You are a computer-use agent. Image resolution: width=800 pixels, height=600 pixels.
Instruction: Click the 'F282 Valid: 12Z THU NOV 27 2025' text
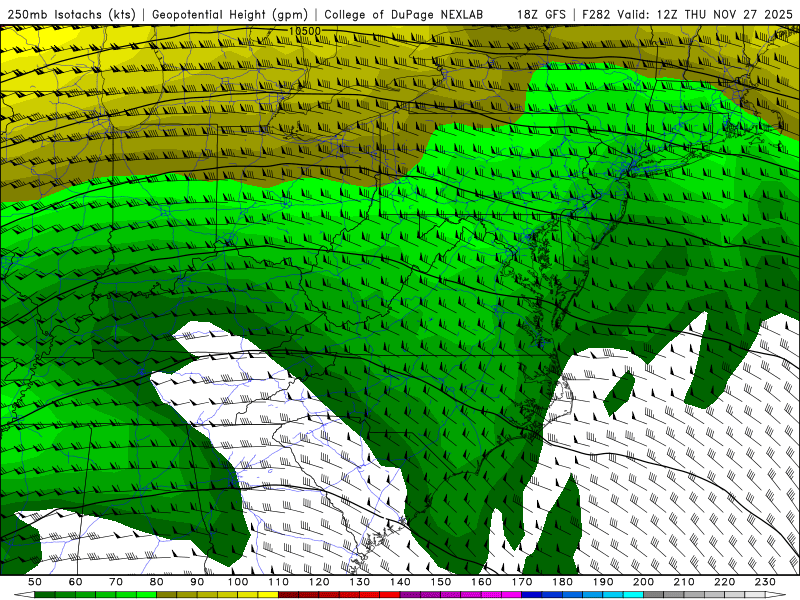coord(687,15)
